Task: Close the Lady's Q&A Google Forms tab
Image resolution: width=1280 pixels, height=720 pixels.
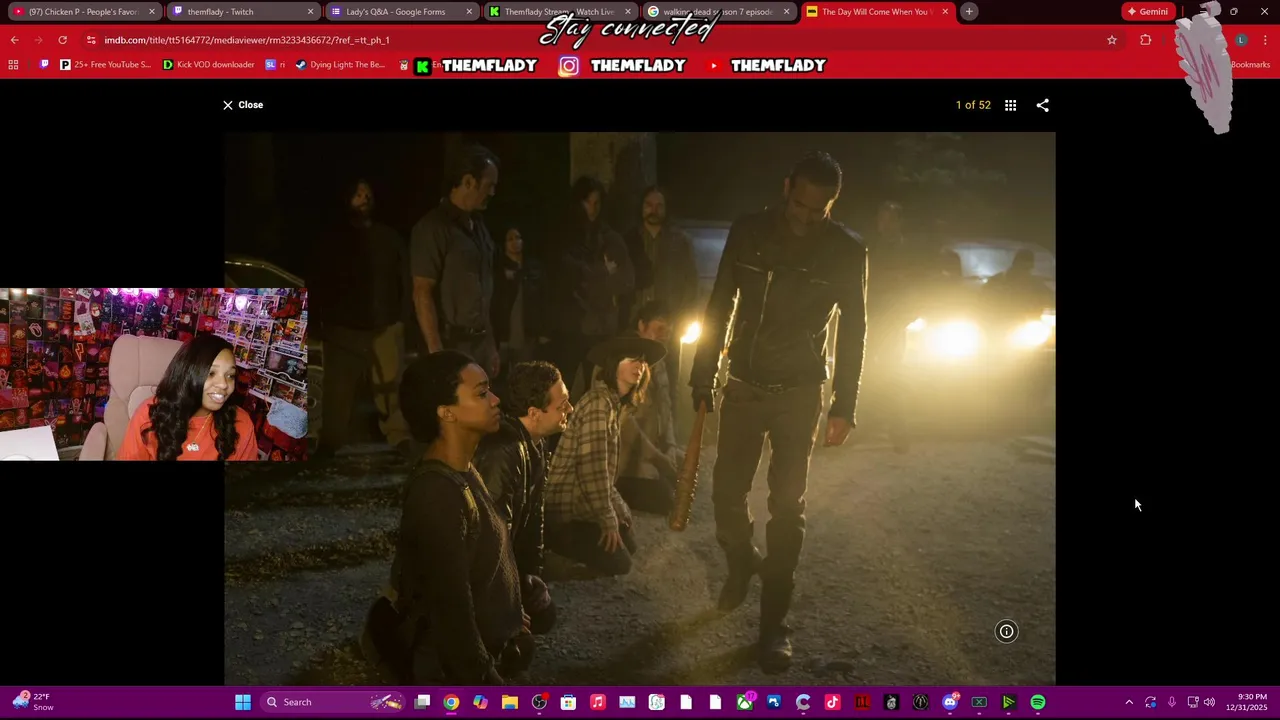Action: [469, 12]
